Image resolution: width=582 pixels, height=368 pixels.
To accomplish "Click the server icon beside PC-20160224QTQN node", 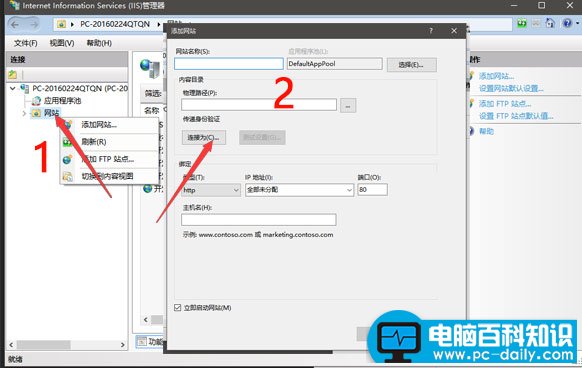I will [x=25, y=88].
